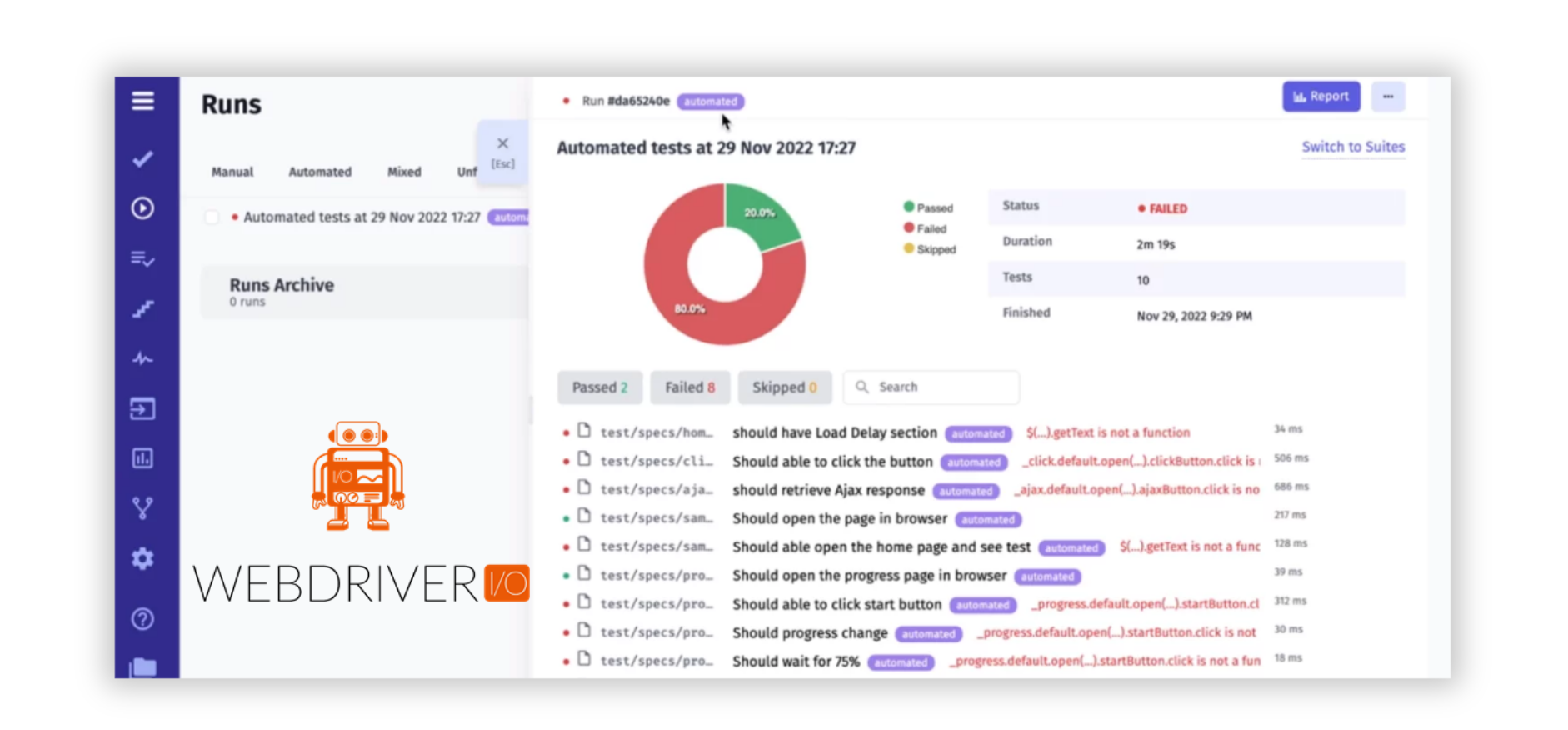1568x730 pixels.
Task: Click the Switch to Suites link
Action: (1352, 147)
